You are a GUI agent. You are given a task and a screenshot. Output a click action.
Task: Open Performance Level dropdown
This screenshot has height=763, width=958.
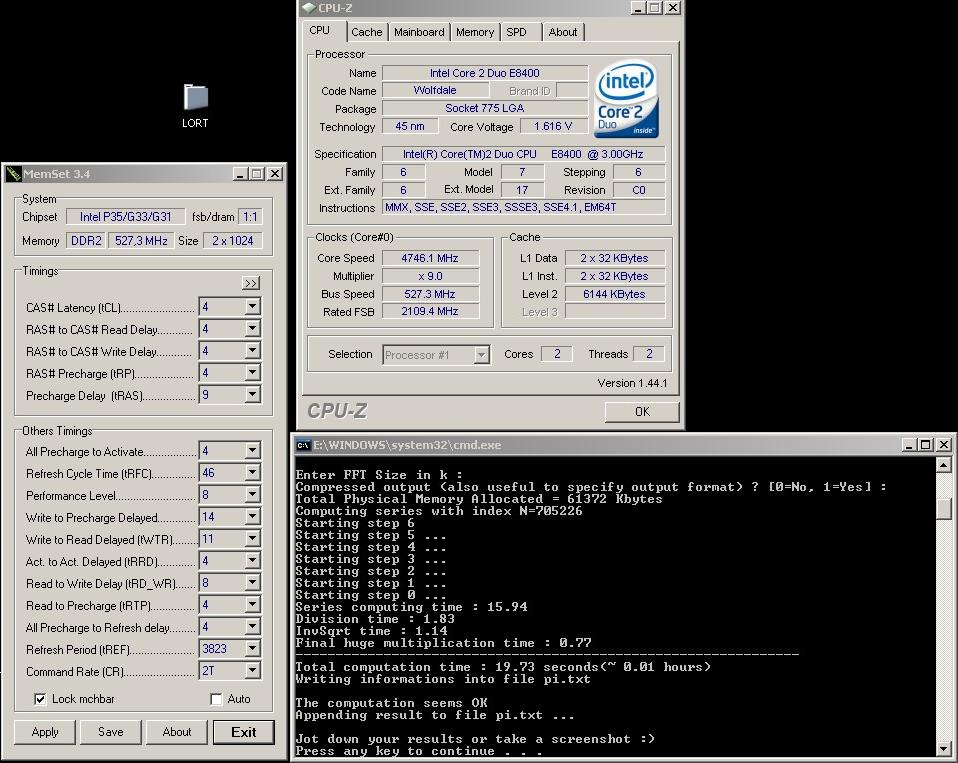(252, 495)
